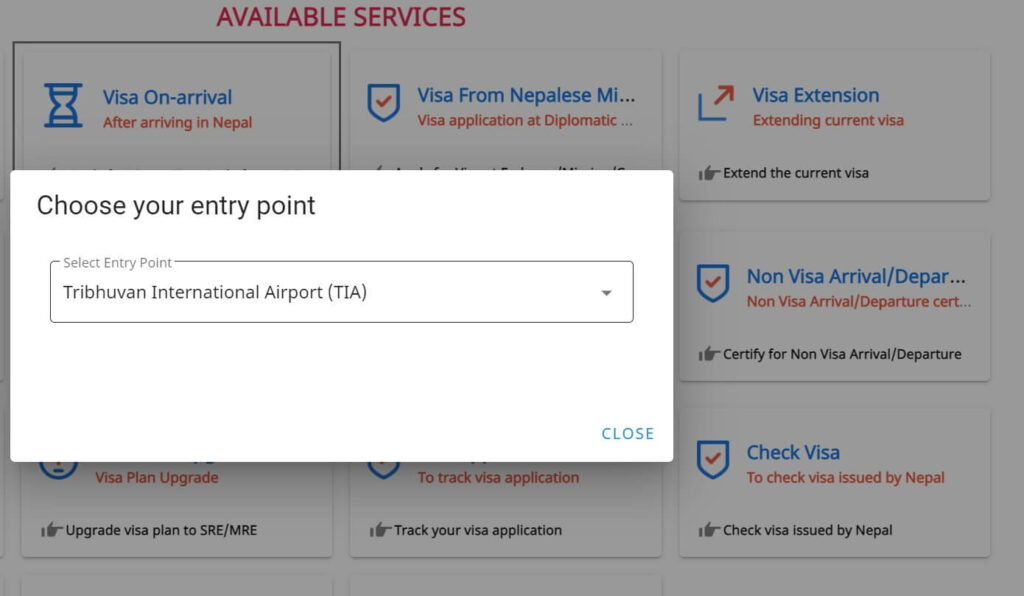Click thumbs-up icon beside Extend the current visa

(709, 173)
